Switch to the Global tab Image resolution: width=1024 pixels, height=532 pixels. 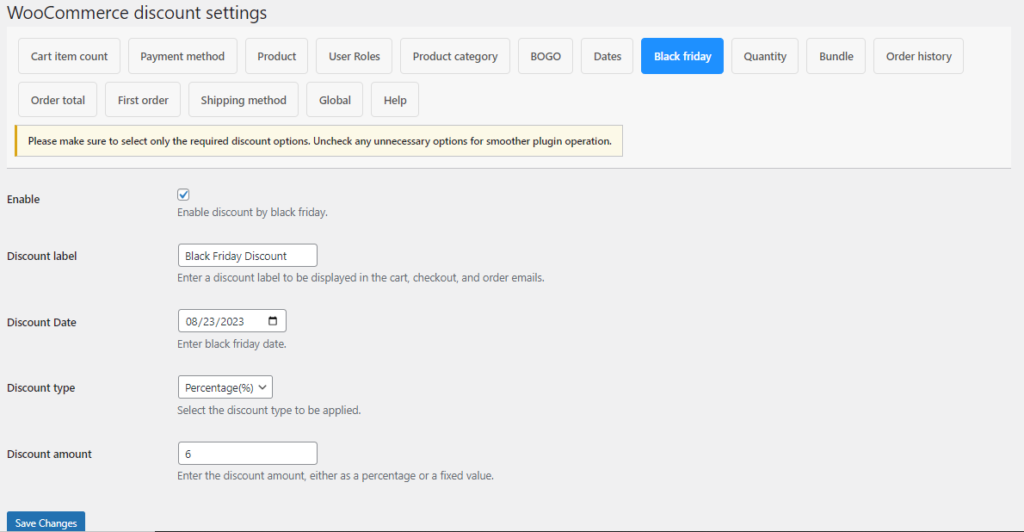334,100
